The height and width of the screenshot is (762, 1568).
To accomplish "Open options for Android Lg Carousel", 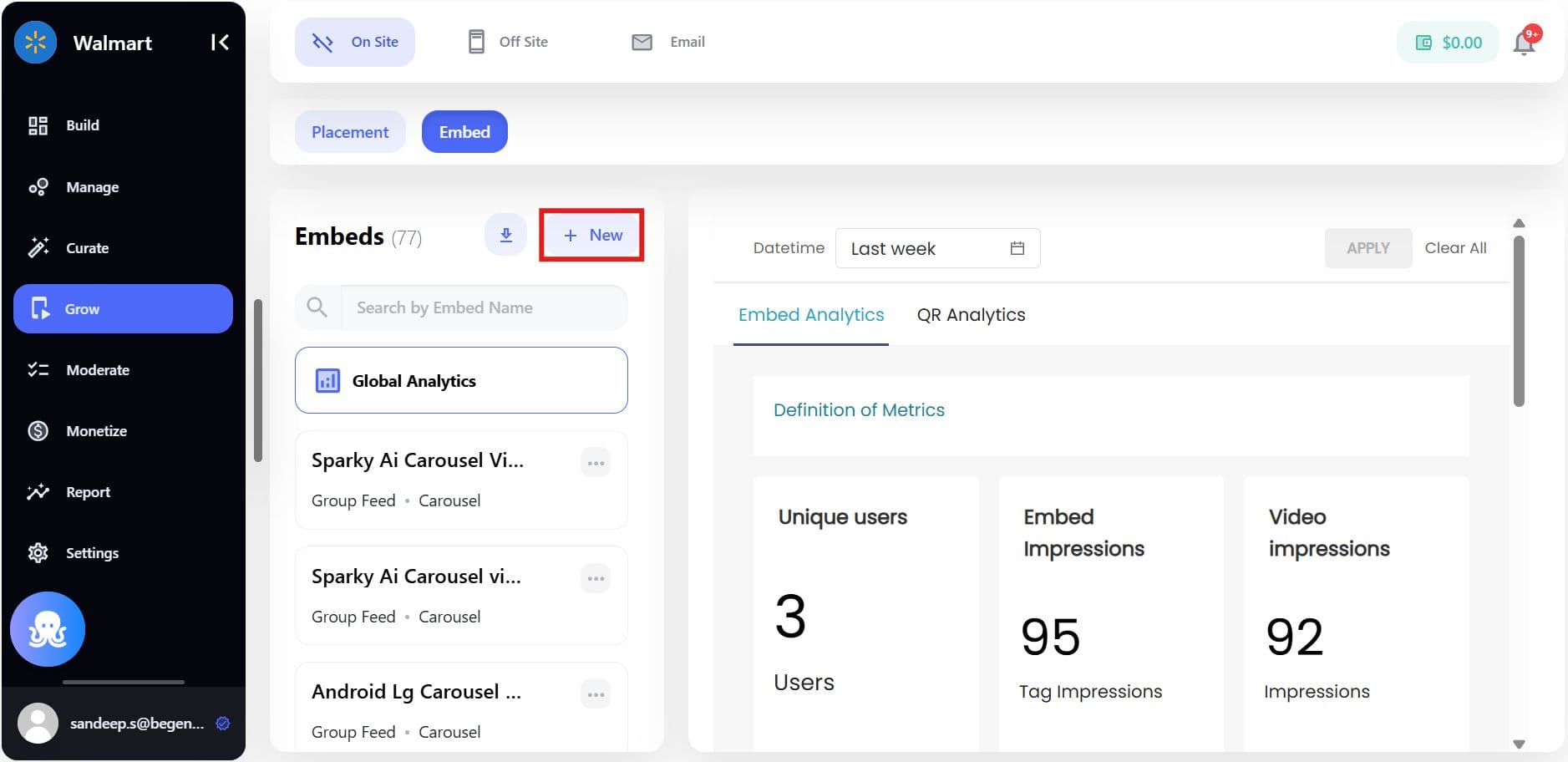I will coord(596,694).
